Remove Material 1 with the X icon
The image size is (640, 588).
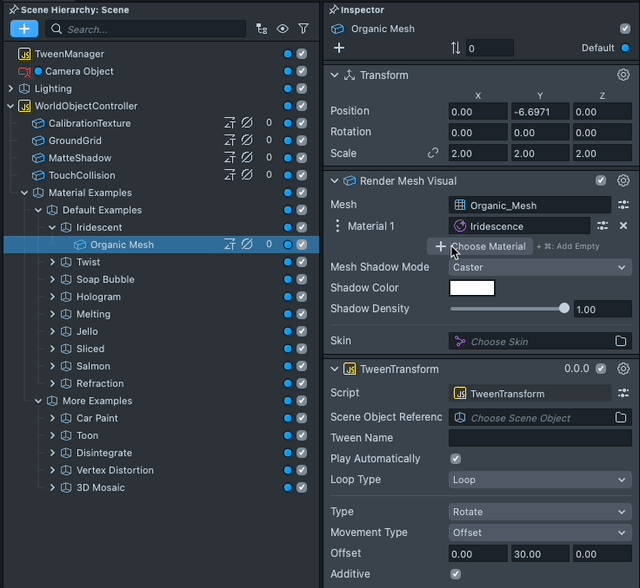[x=623, y=226]
